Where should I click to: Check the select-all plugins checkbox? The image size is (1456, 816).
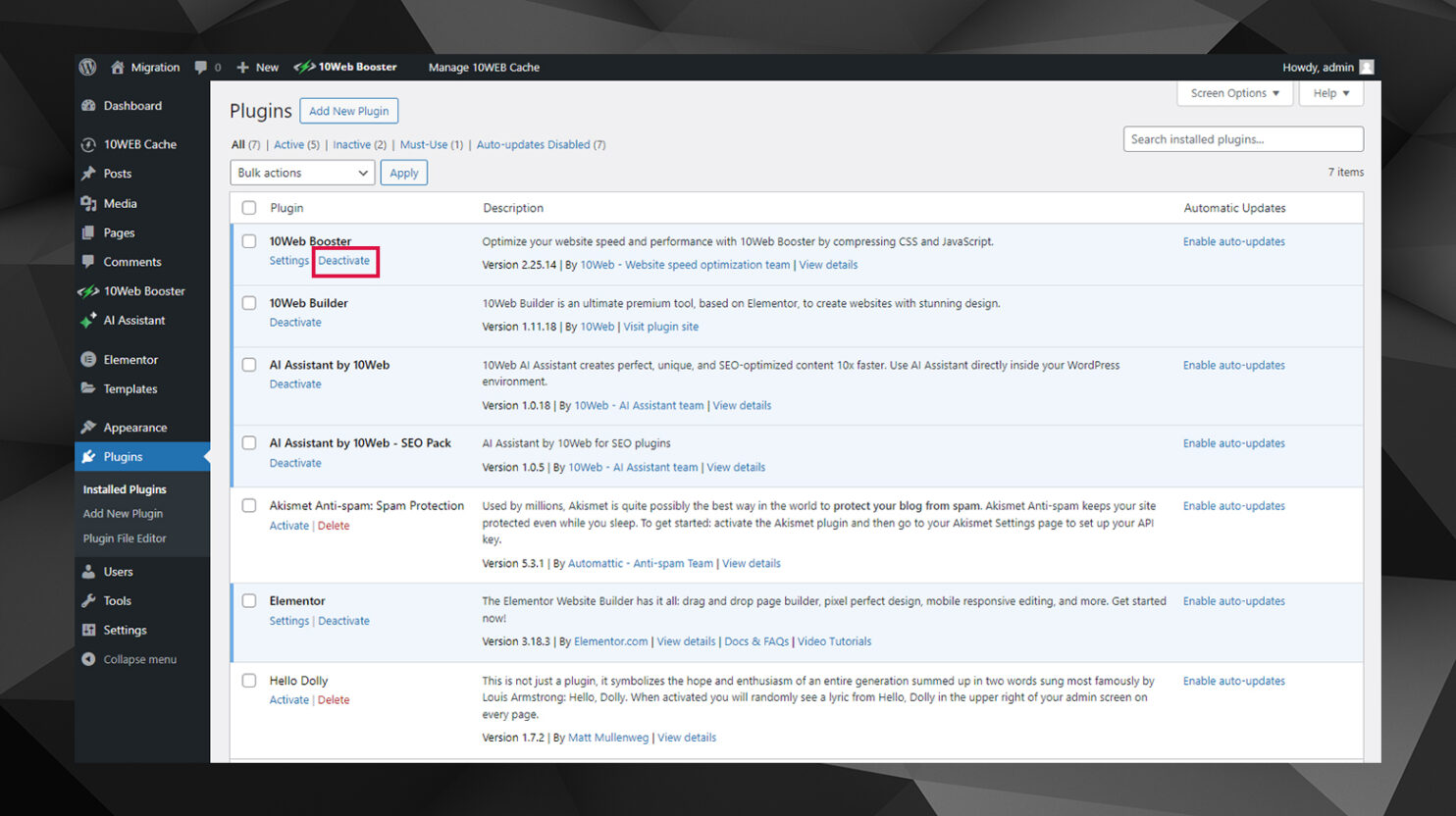[x=248, y=207]
